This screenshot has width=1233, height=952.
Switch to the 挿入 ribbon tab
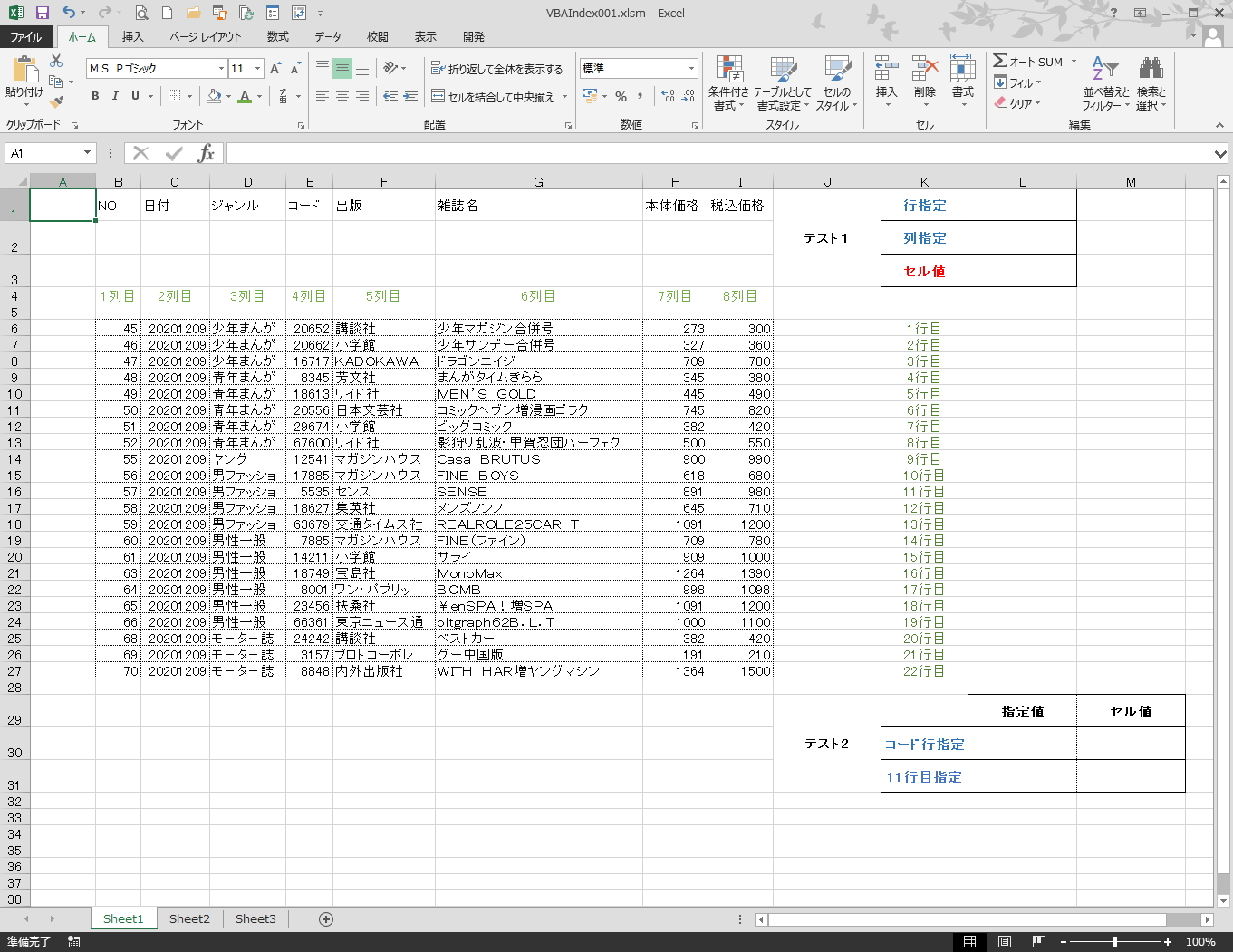point(133,37)
